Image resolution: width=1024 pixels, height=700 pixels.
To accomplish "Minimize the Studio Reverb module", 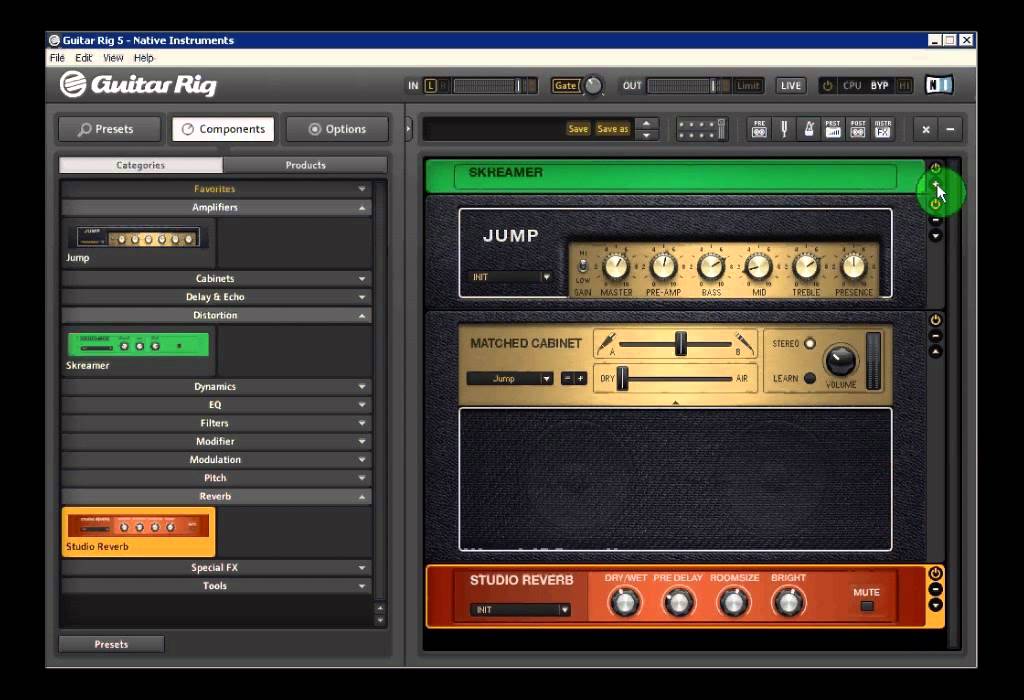I will [x=935, y=589].
